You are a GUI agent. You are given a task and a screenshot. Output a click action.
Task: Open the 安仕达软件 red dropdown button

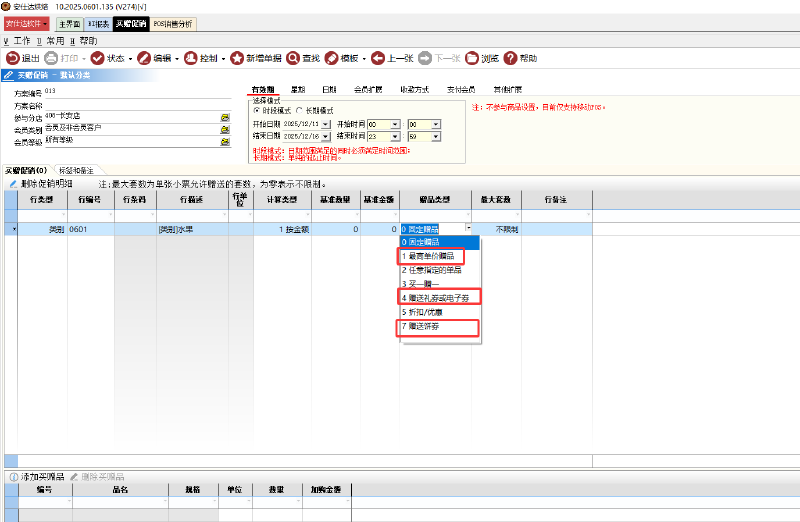(27, 24)
